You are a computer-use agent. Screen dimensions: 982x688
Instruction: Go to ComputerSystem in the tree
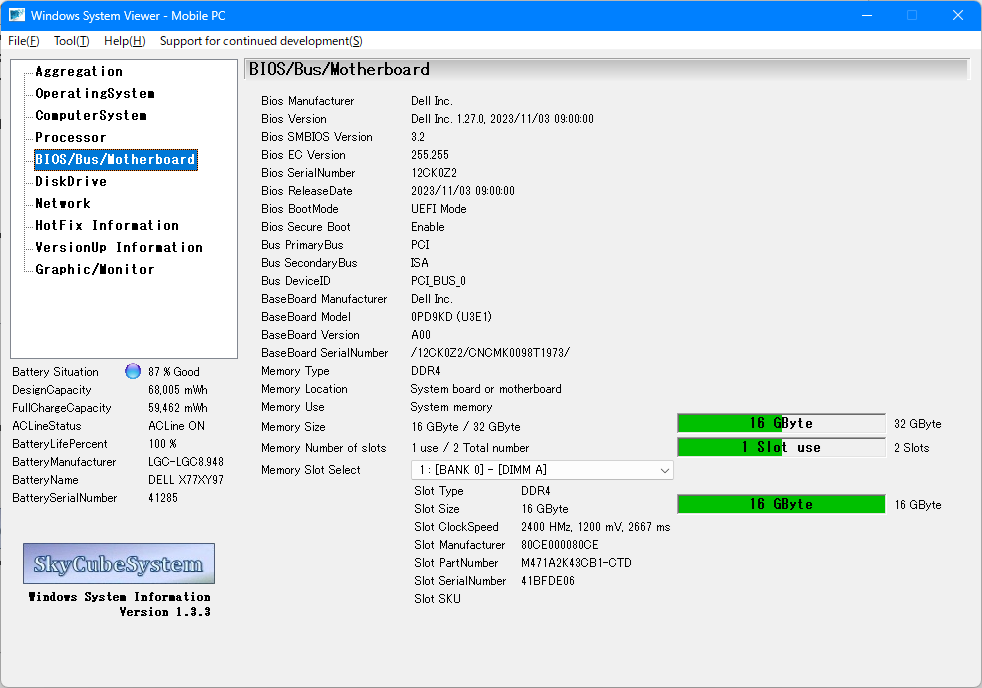pyautogui.click(x=91, y=116)
